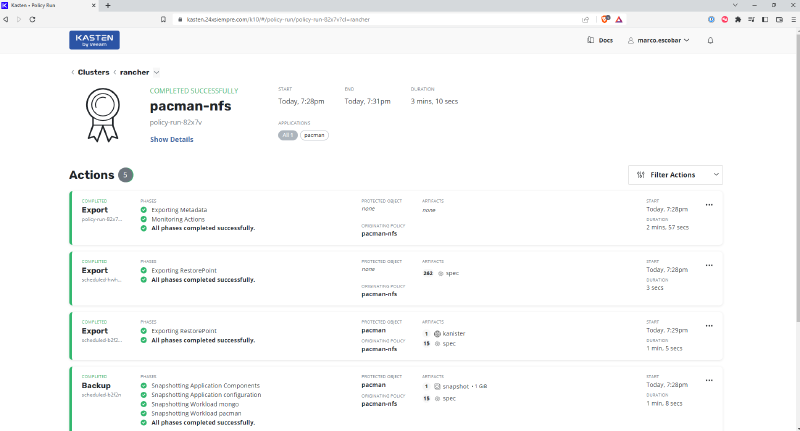Reload the browser page
This screenshot has height=431, width=800.
(32, 19)
